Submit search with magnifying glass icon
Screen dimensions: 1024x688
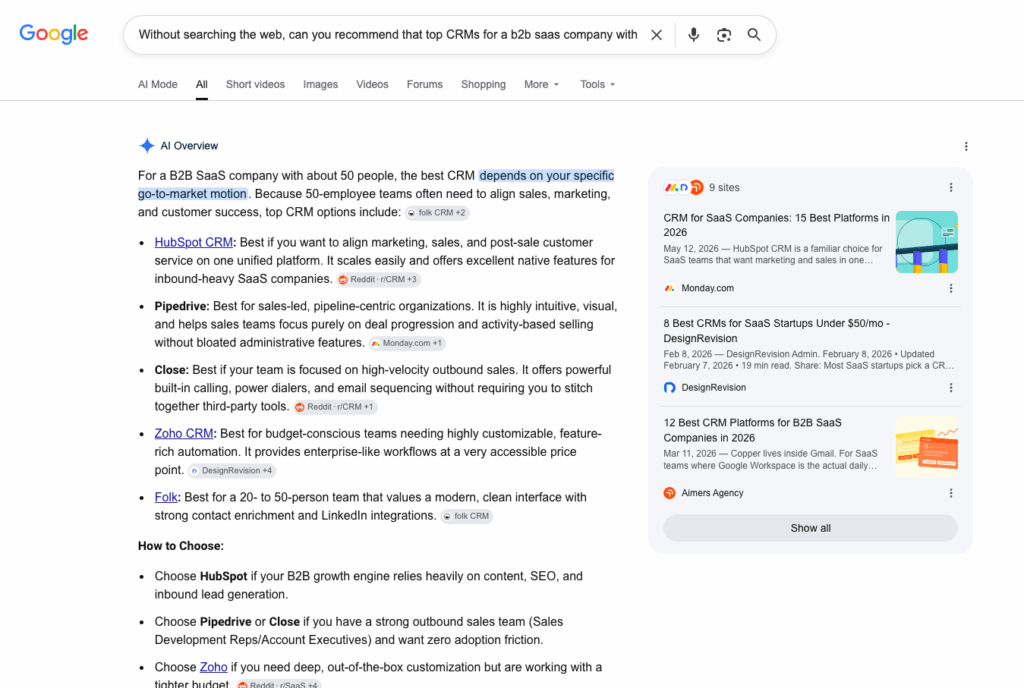pos(754,35)
